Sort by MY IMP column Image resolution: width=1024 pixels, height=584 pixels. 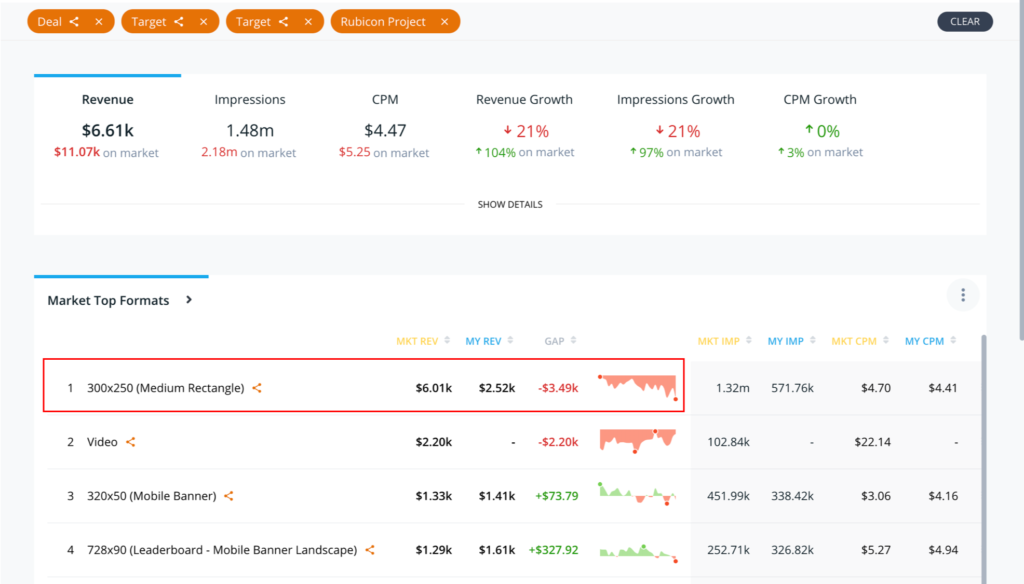[x=792, y=341]
